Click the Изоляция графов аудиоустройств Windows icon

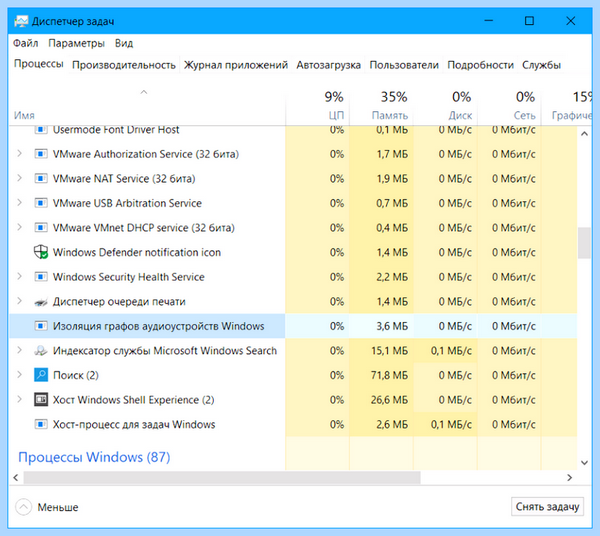[x=41, y=326]
